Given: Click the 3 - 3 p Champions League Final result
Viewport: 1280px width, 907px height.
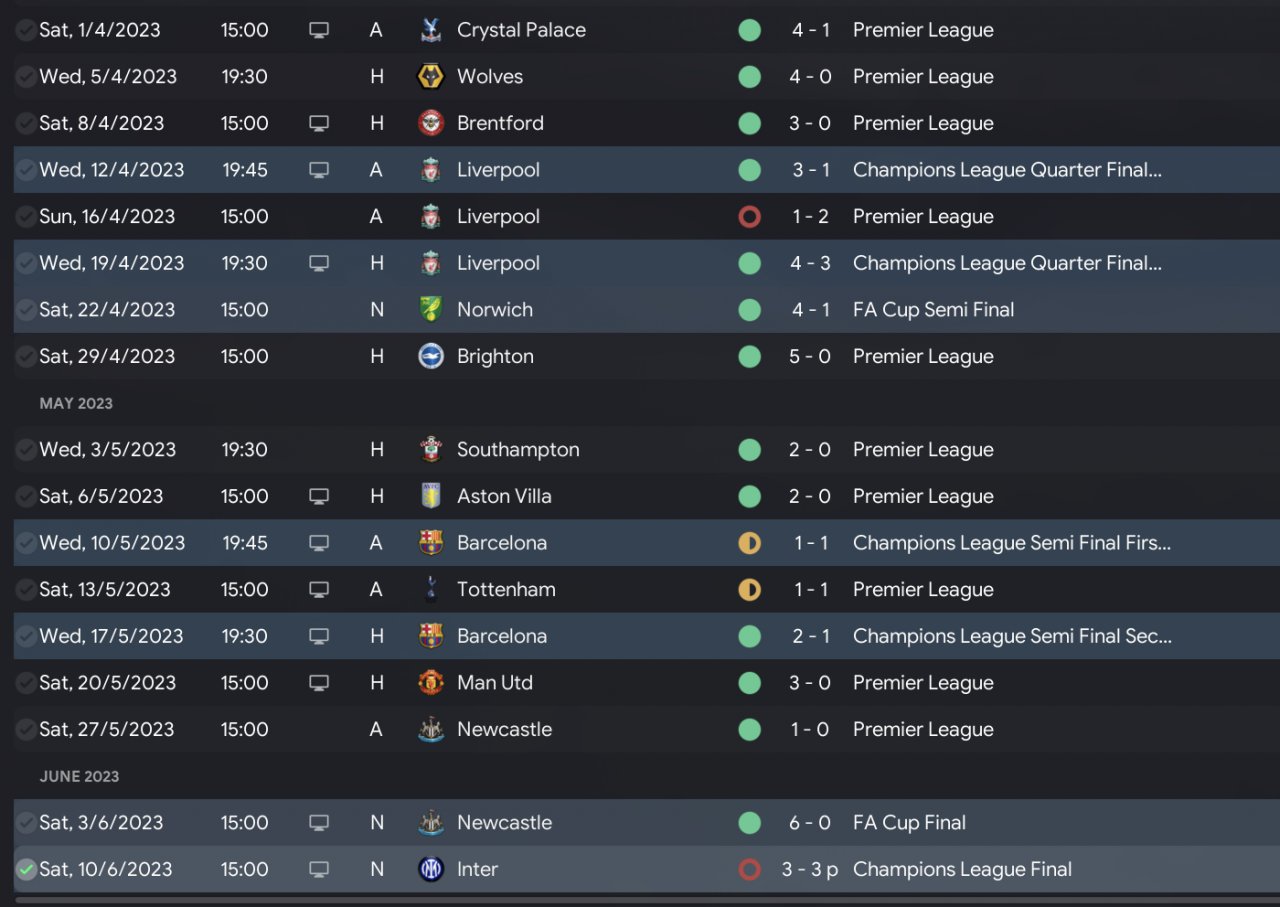Looking at the screenshot, I should [x=809, y=869].
